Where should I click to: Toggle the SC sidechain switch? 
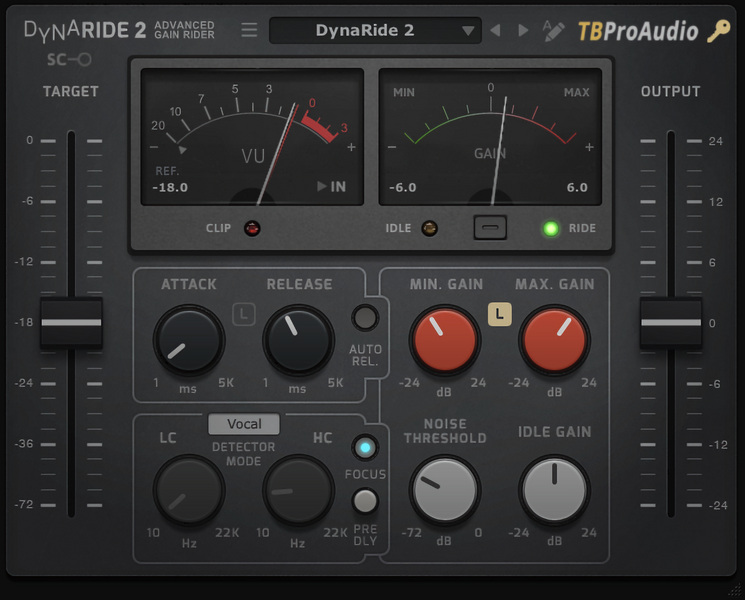[x=69, y=60]
